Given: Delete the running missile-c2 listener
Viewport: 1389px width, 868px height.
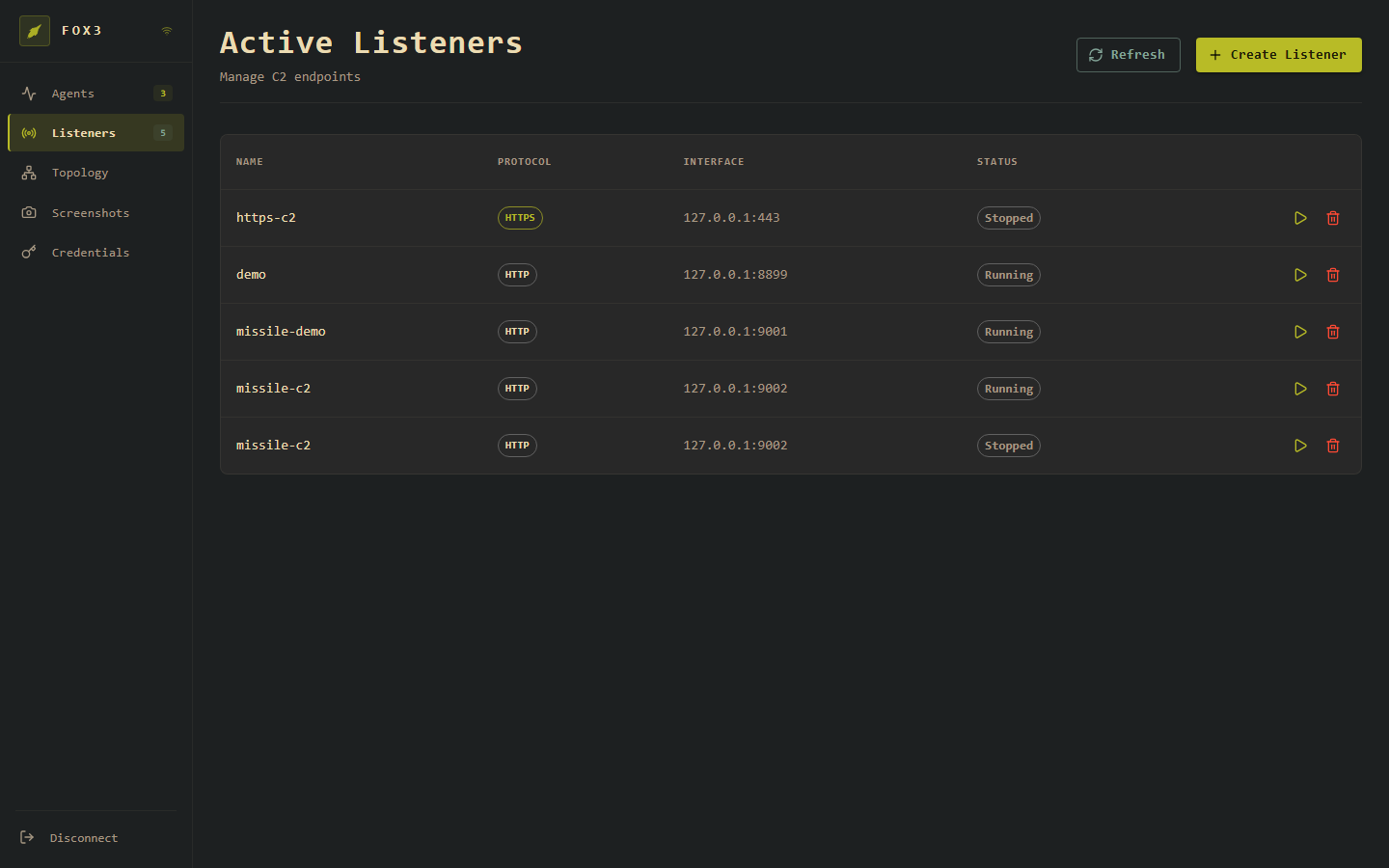Looking at the screenshot, I should [1333, 389].
